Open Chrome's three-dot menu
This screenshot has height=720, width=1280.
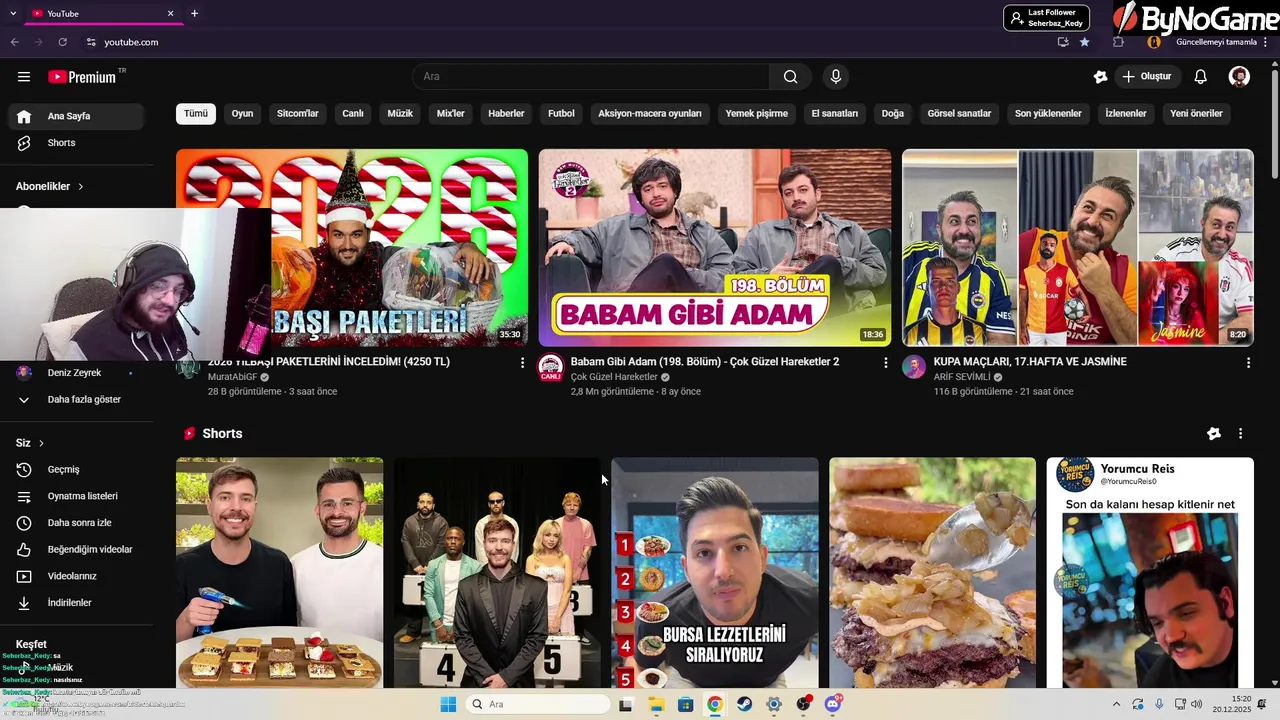point(1266,42)
